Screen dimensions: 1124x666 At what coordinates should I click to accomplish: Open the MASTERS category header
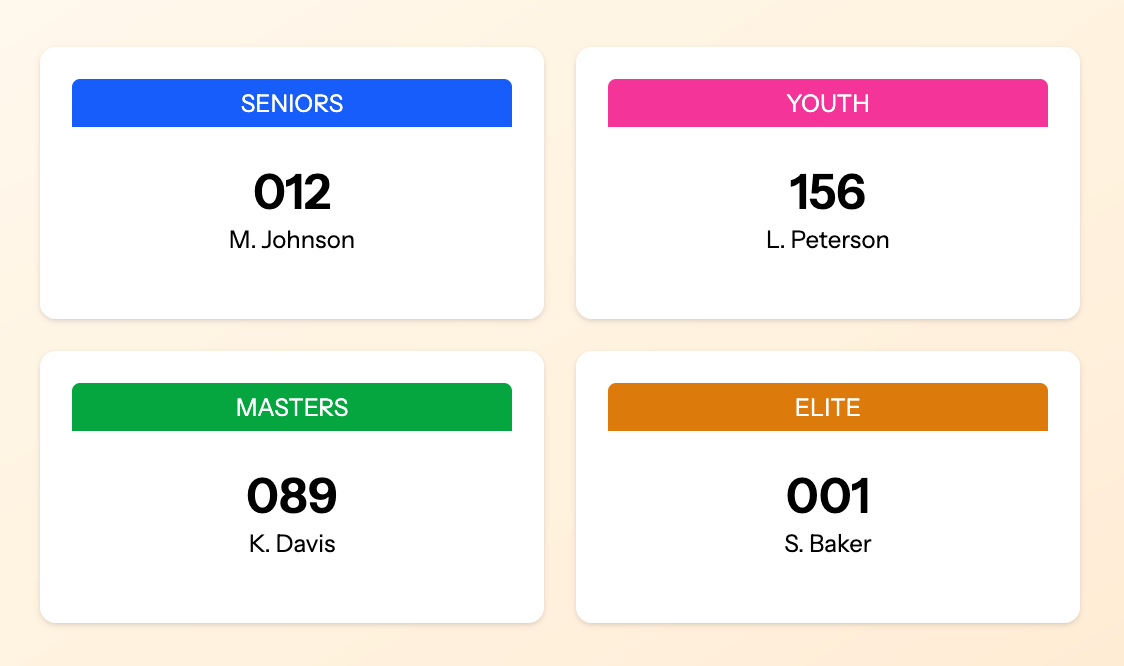click(292, 407)
